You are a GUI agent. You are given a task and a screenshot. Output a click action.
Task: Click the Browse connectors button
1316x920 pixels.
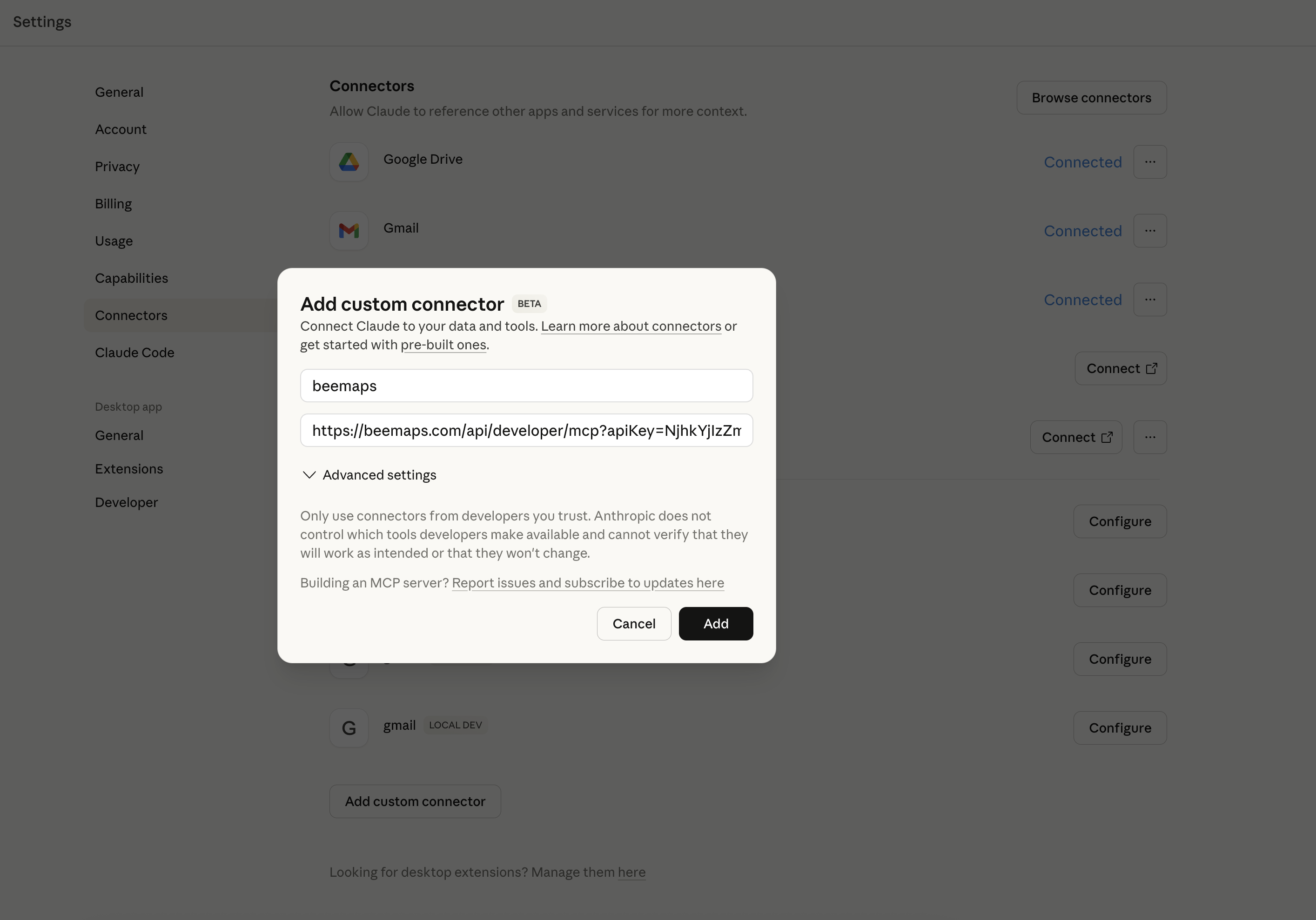tap(1091, 98)
